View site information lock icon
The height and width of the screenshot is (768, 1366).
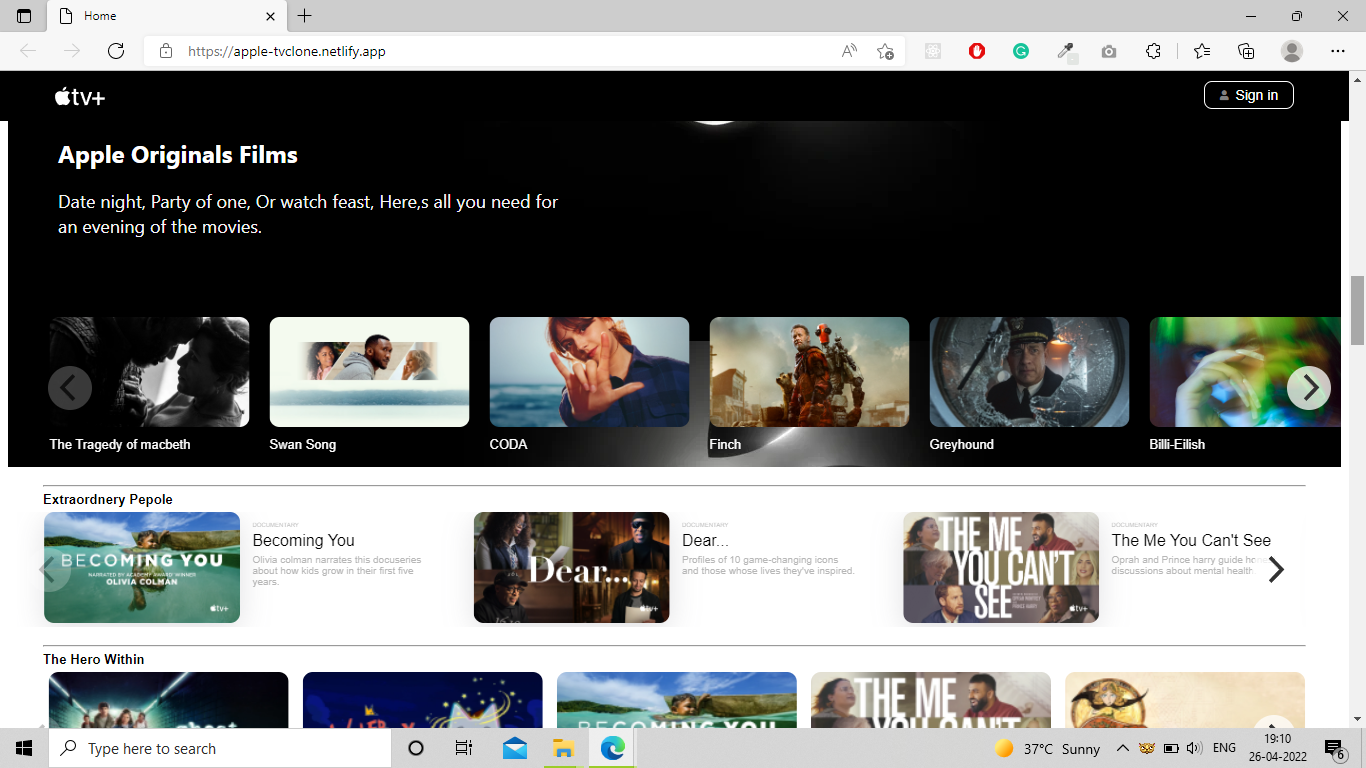166,51
